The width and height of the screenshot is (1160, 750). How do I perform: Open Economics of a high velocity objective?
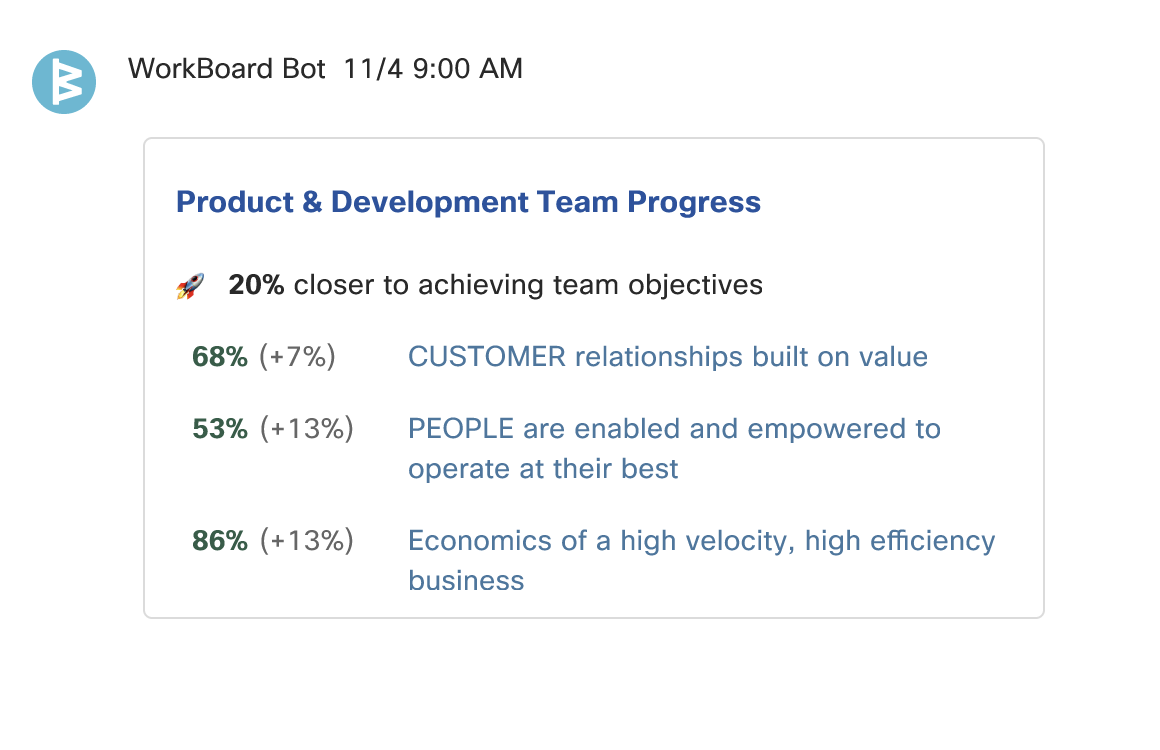(x=701, y=560)
